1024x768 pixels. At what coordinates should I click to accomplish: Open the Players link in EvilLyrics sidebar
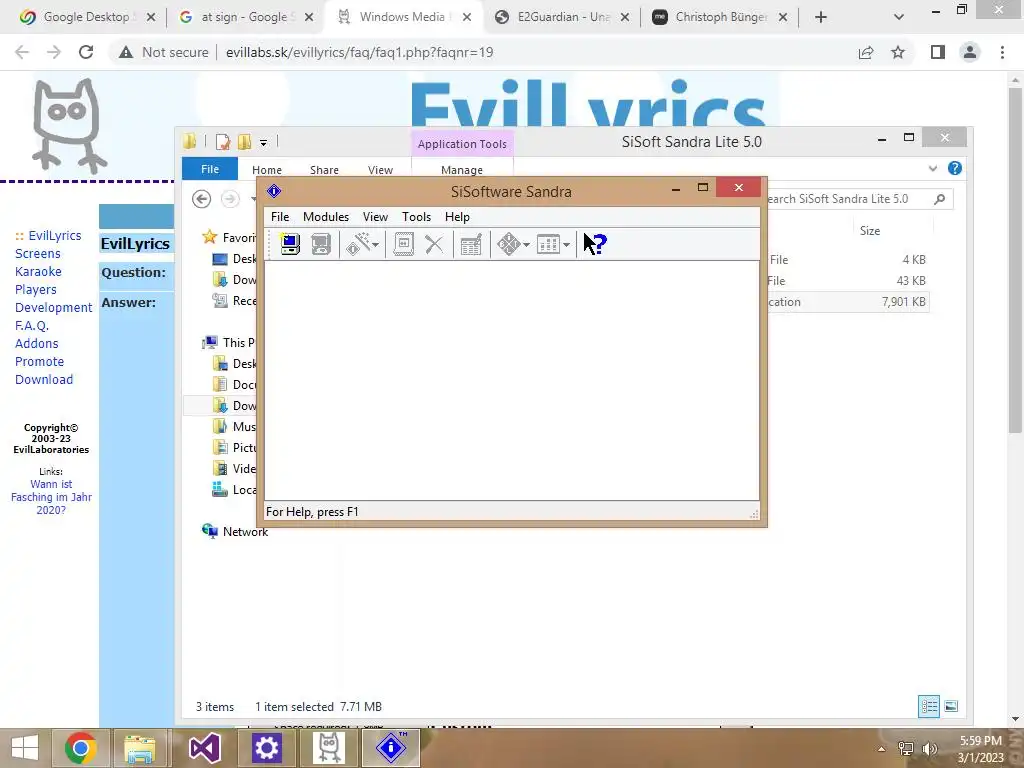[36, 289]
